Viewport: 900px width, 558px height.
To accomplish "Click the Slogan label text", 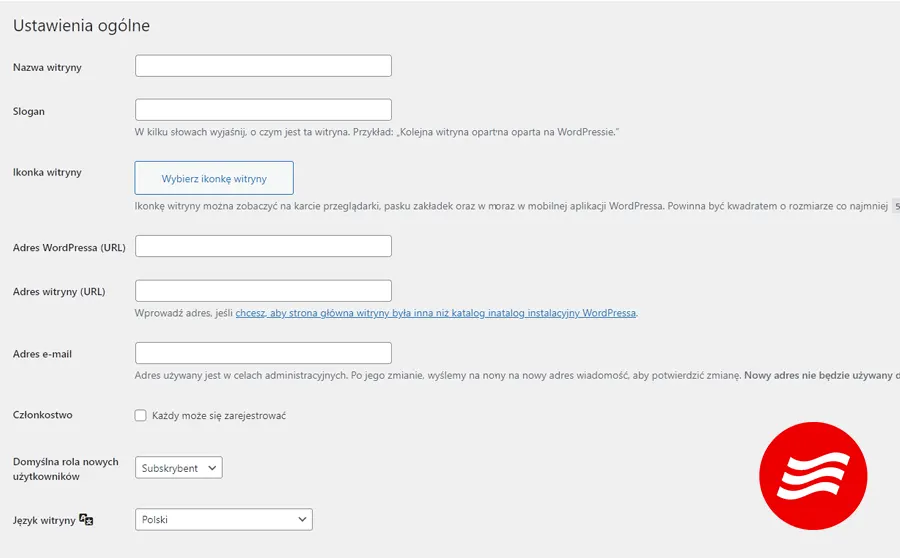I will click(x=29, y=111).
